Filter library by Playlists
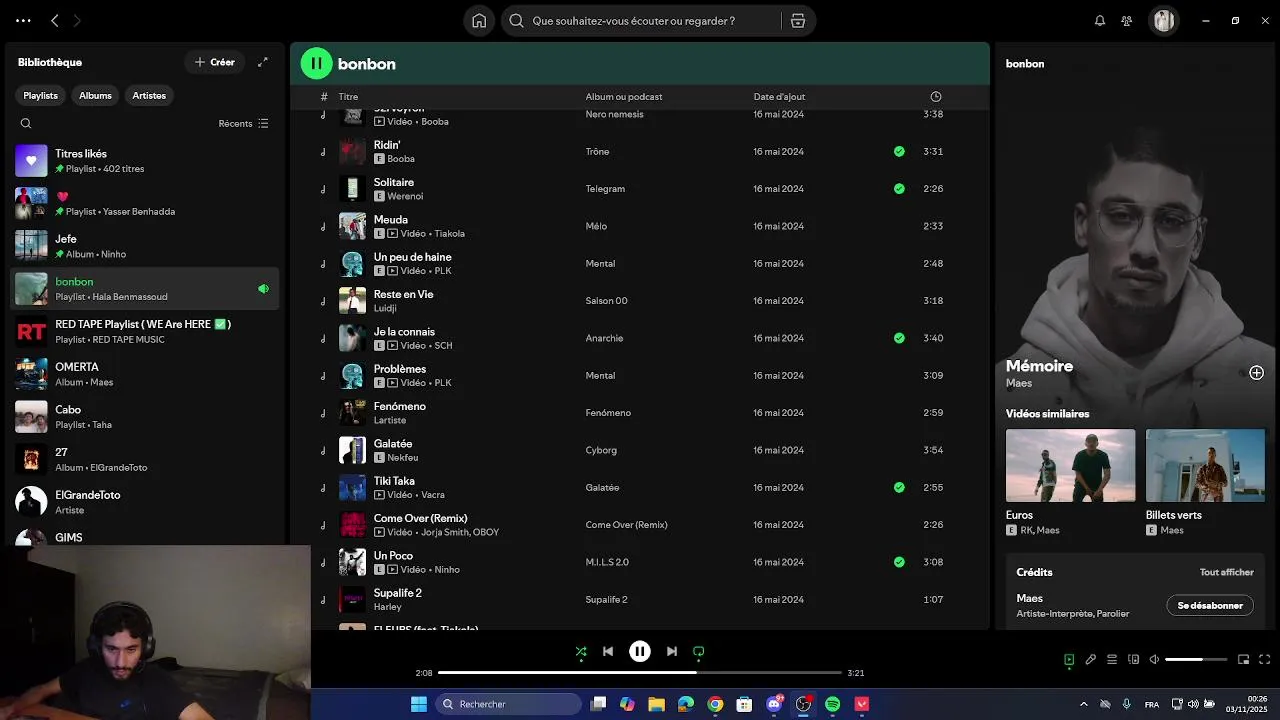The width and height of the screenshot is (1280, 720). 41,96
